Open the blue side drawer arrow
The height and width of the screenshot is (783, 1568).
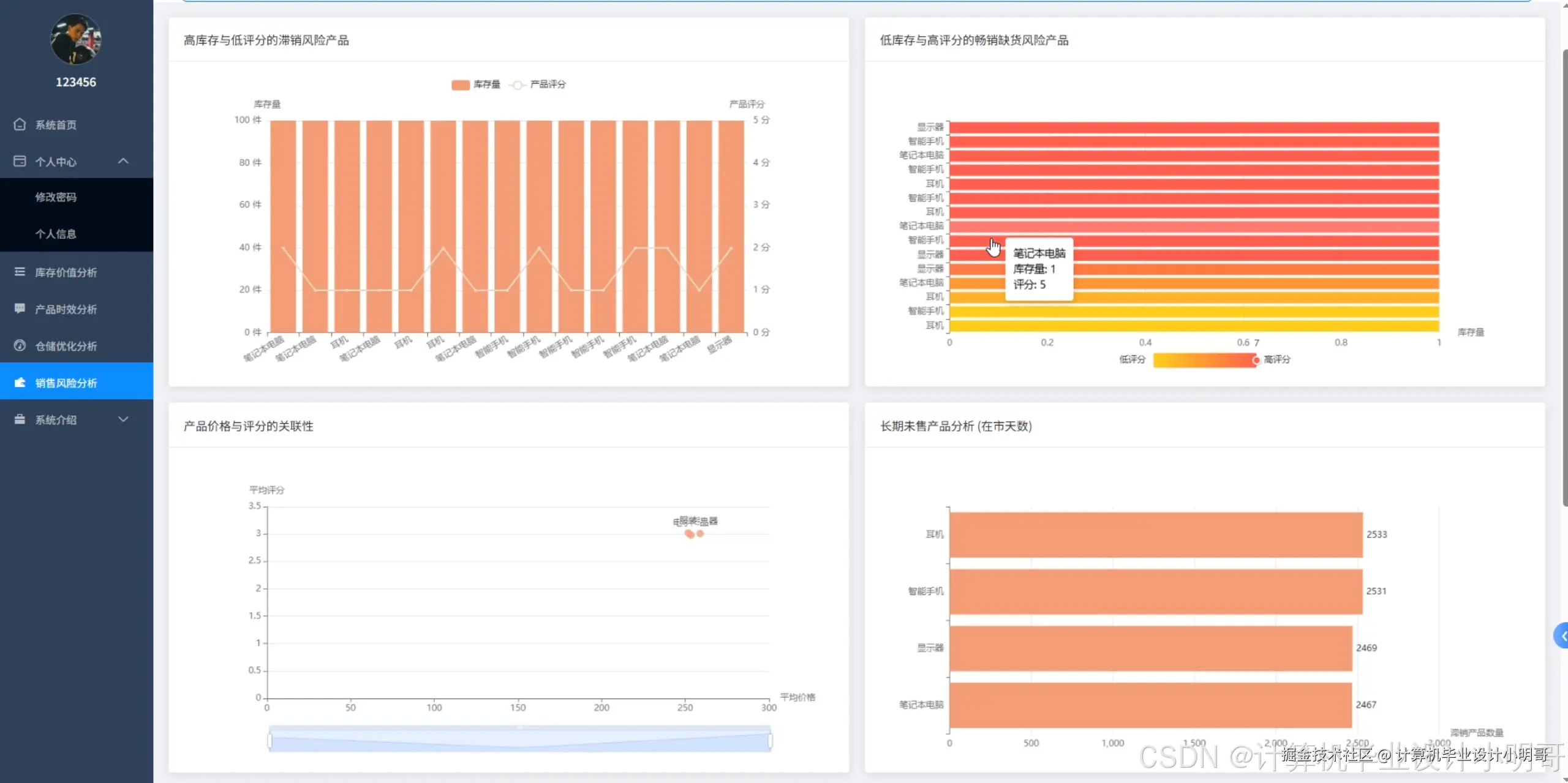(x=1562, y=636)
